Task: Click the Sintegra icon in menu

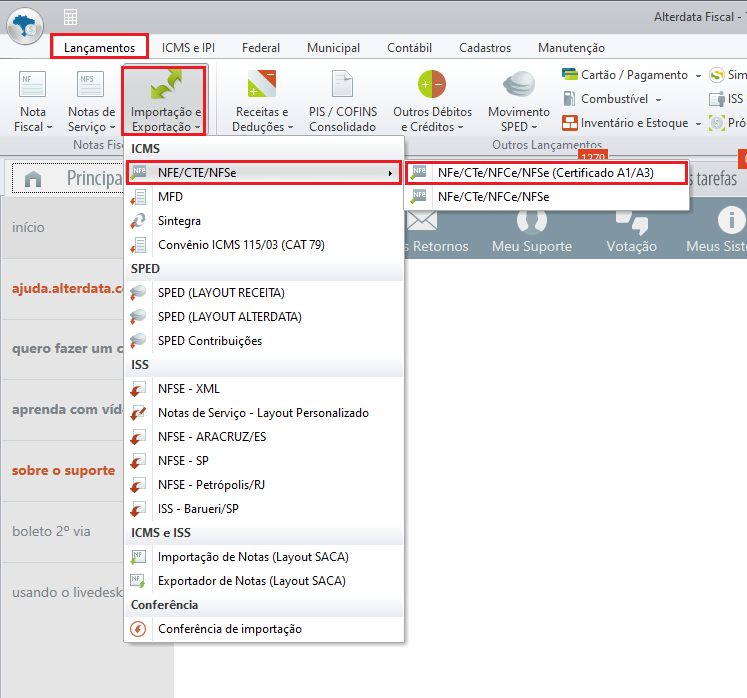Action: tap(138, 221)
